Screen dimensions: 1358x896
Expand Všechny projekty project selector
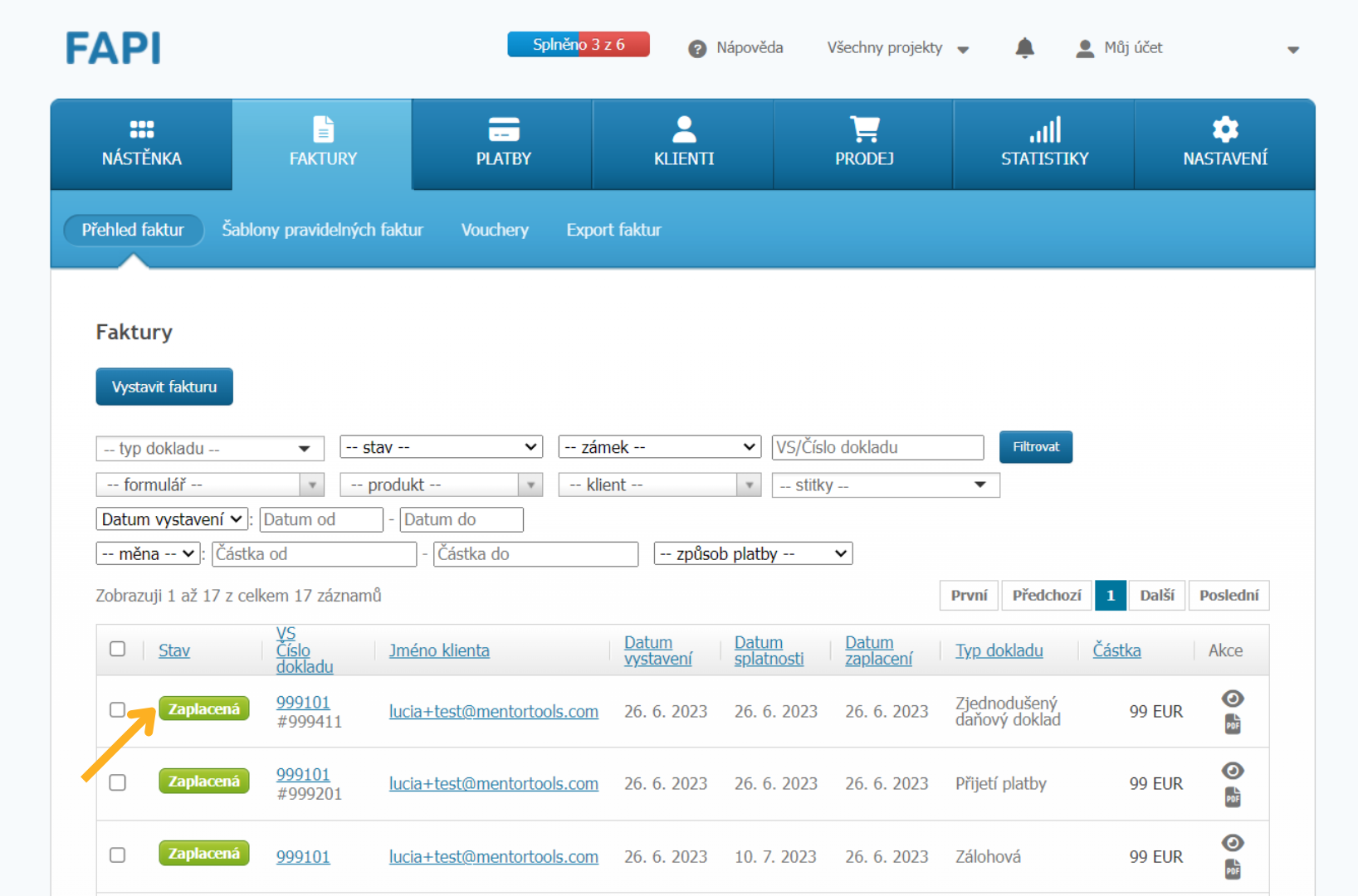point(898,48)
